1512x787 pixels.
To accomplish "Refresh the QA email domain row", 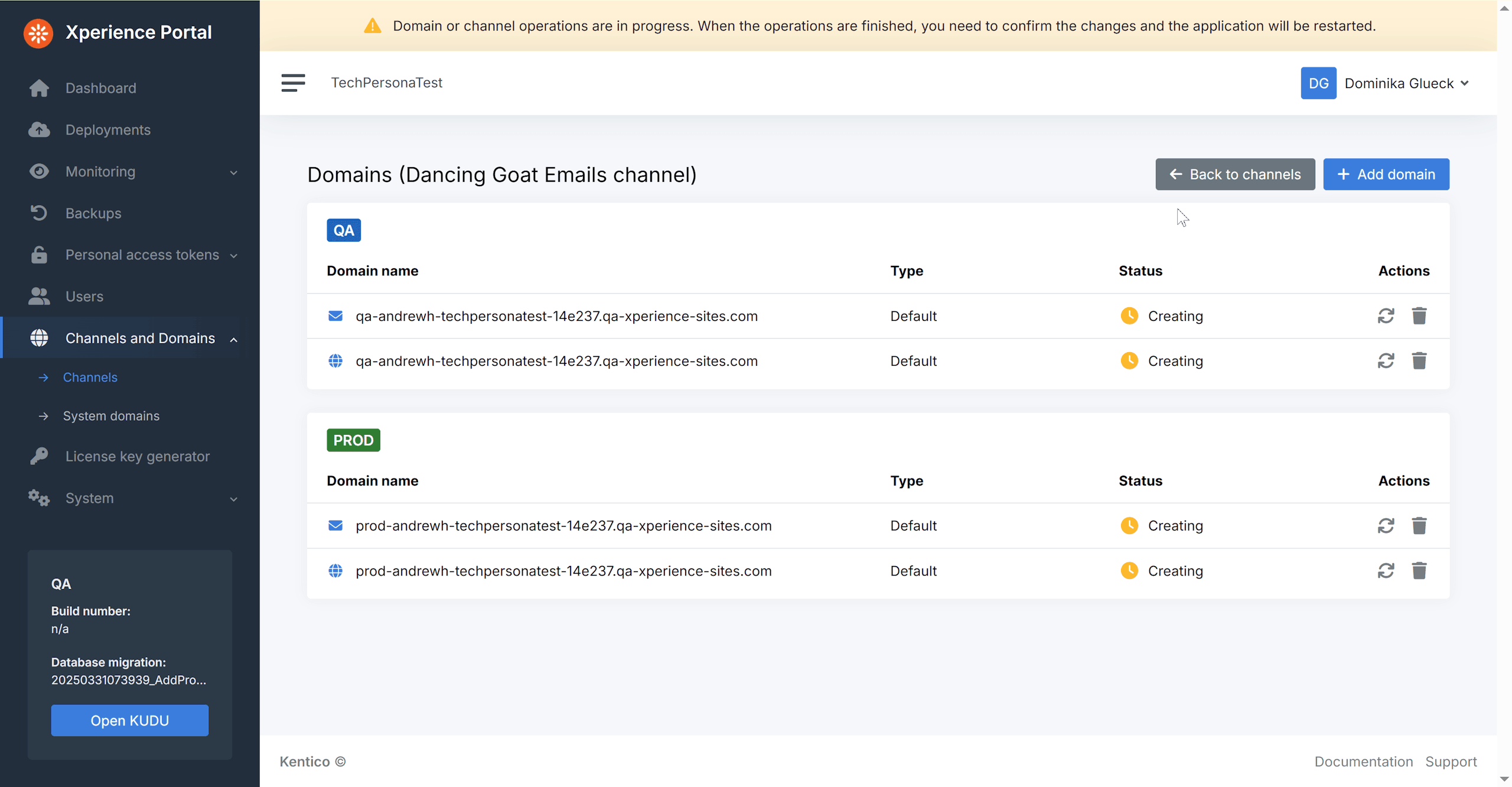I will (x=1386, y=316).
